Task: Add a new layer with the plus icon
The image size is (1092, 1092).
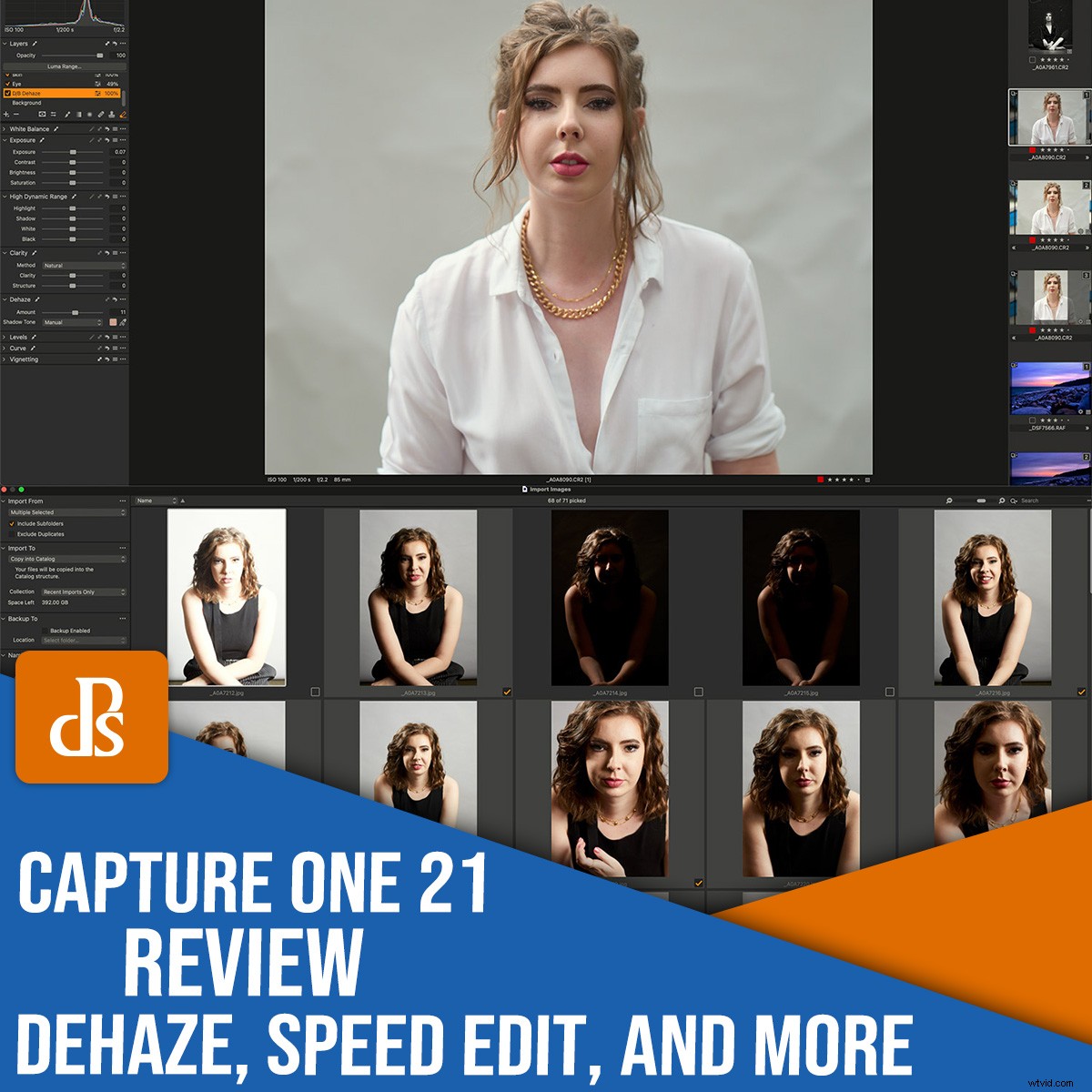Action: [x=5, y=114]
